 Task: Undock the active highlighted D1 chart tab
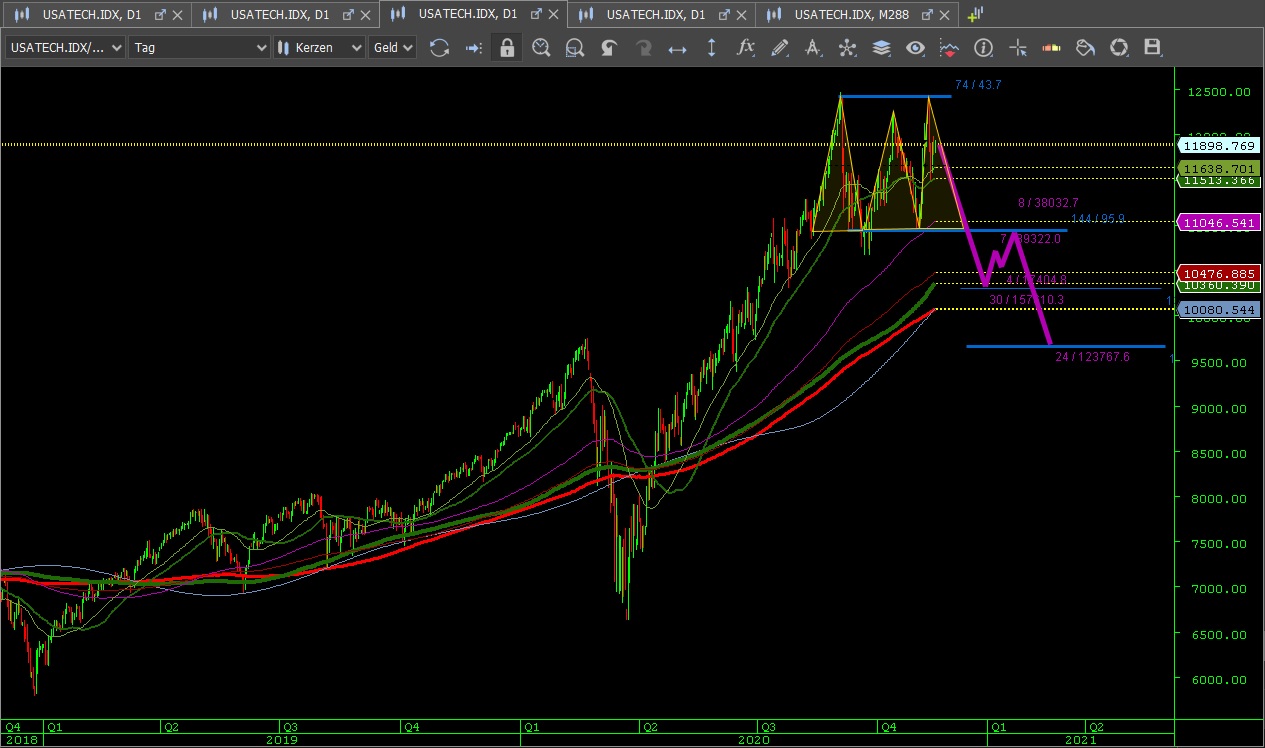click(x=536, y=14)
